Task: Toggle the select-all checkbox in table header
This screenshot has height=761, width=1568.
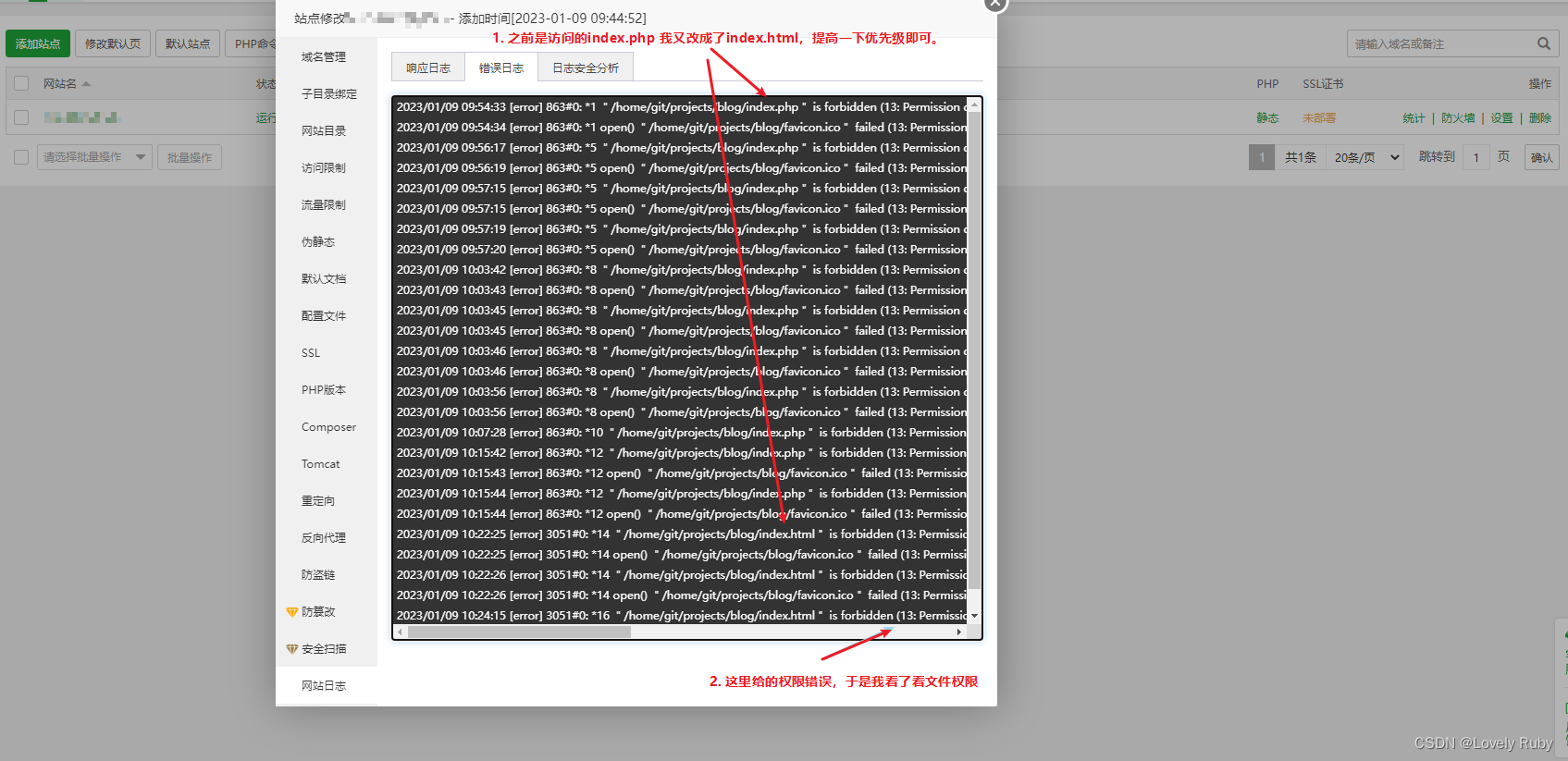Action: pyautogui.click(x=21, y=83)
